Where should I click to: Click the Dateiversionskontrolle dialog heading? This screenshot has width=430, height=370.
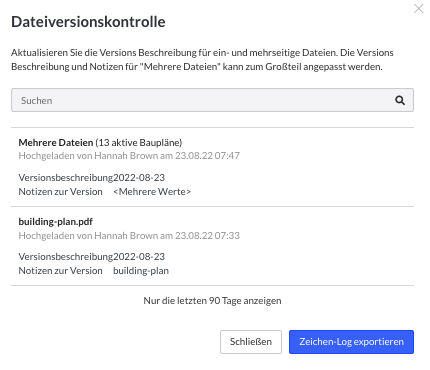click(88, 22)
